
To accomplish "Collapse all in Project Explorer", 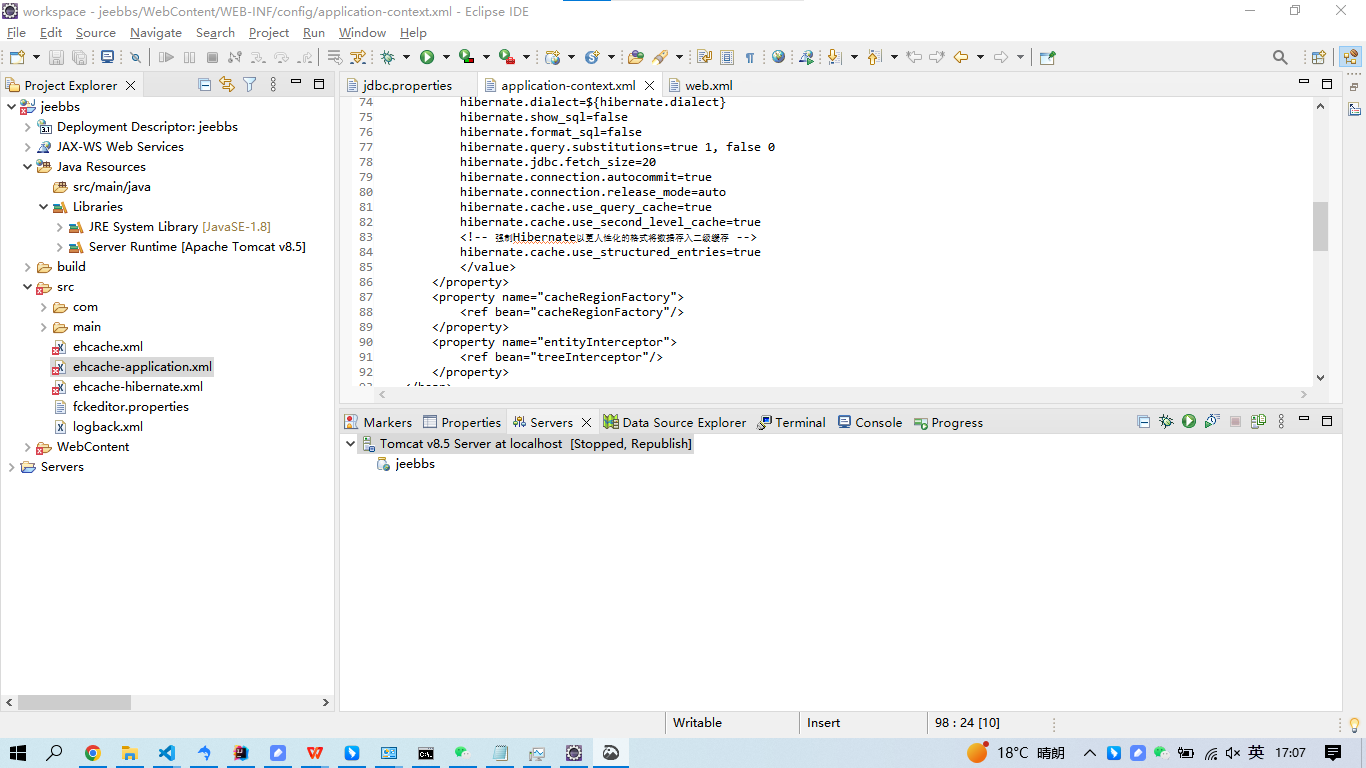I will coord(205,85).
